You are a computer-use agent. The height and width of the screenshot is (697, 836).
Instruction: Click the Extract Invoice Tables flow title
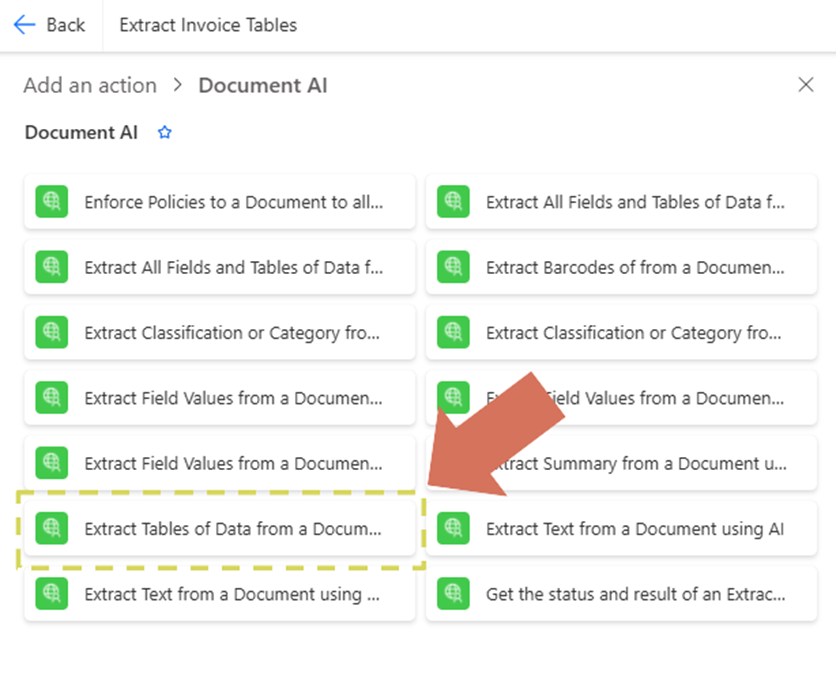tap(207, 24)
